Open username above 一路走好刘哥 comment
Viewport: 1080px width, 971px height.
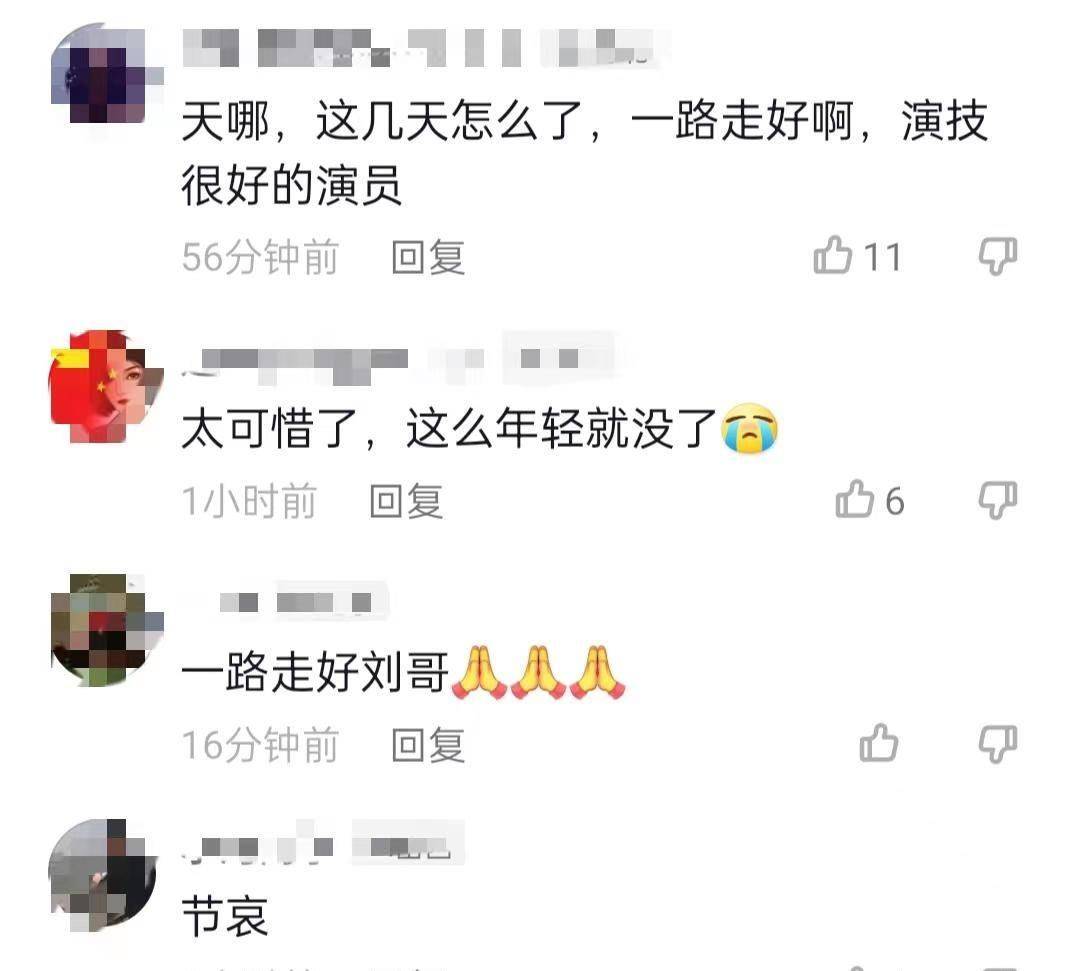pos(285,602)
